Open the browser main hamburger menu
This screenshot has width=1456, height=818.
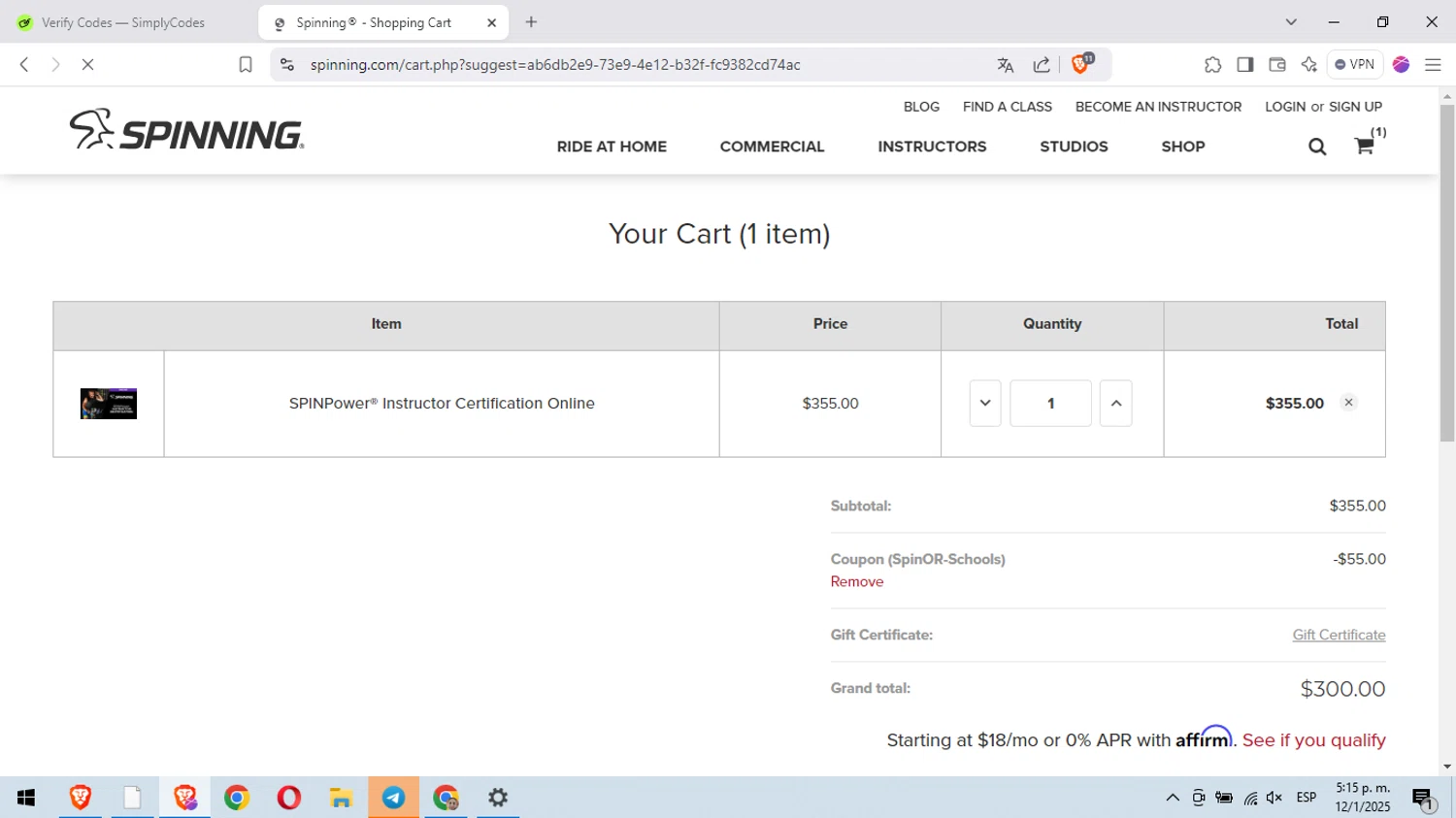point(1433,64)
